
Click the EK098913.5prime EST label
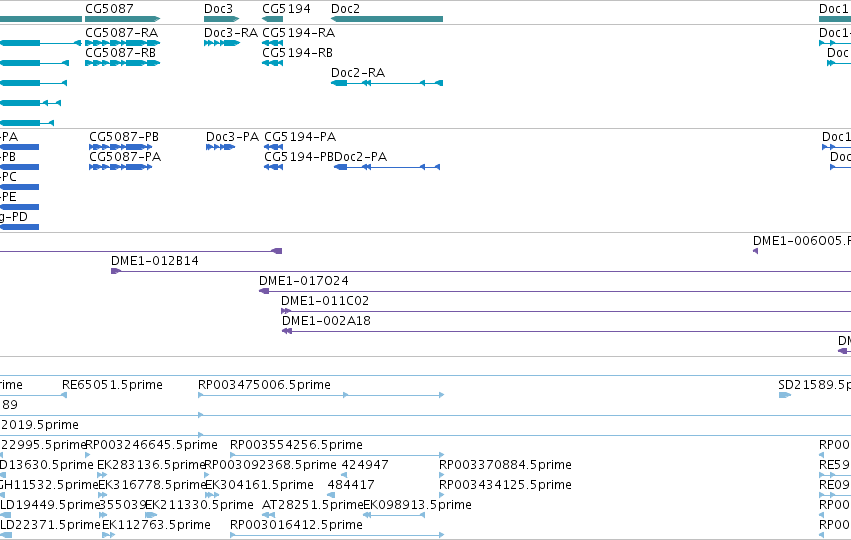[417, 505]
